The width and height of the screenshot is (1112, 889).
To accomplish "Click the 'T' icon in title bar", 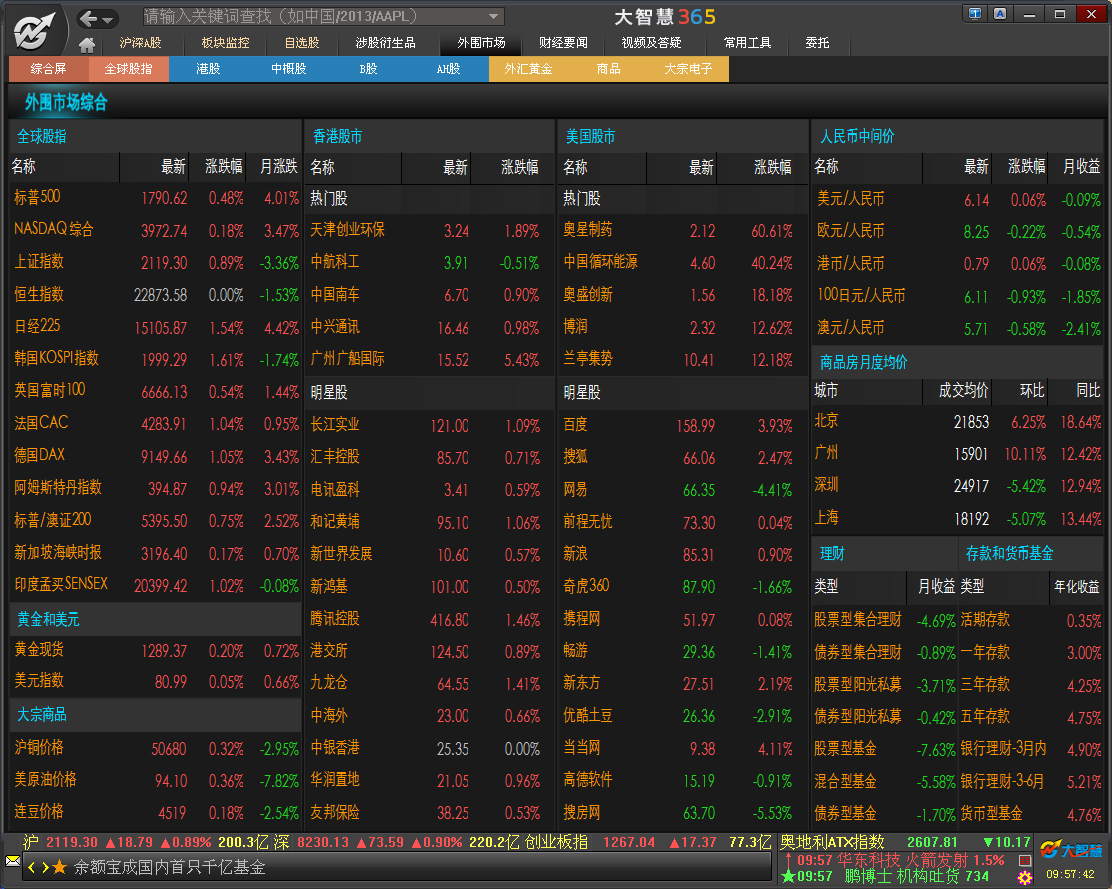I will pyautogui.click(x=975, y=14).
